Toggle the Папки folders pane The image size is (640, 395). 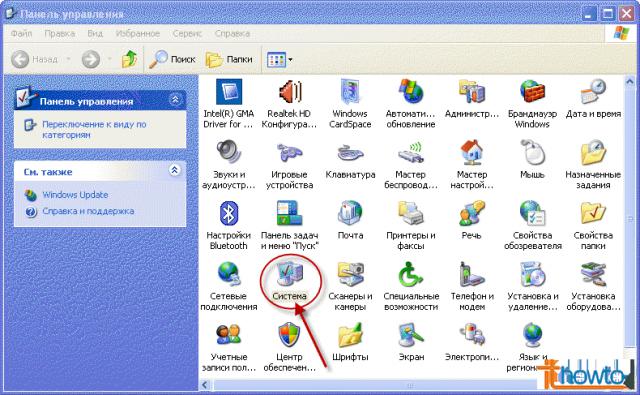(x=229, y=60)
